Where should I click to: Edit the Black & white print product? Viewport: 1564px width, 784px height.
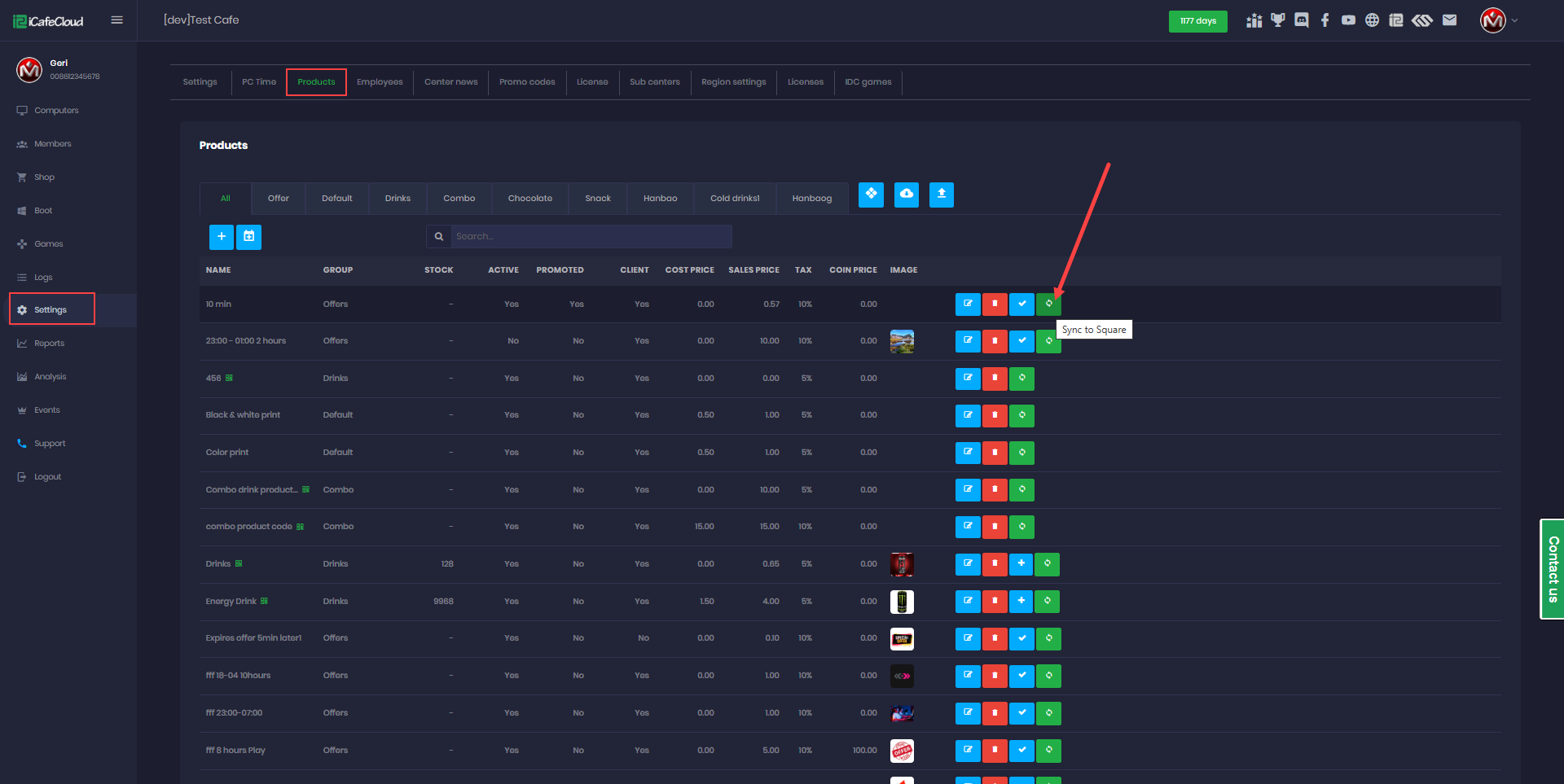click(x=968, y=415)
